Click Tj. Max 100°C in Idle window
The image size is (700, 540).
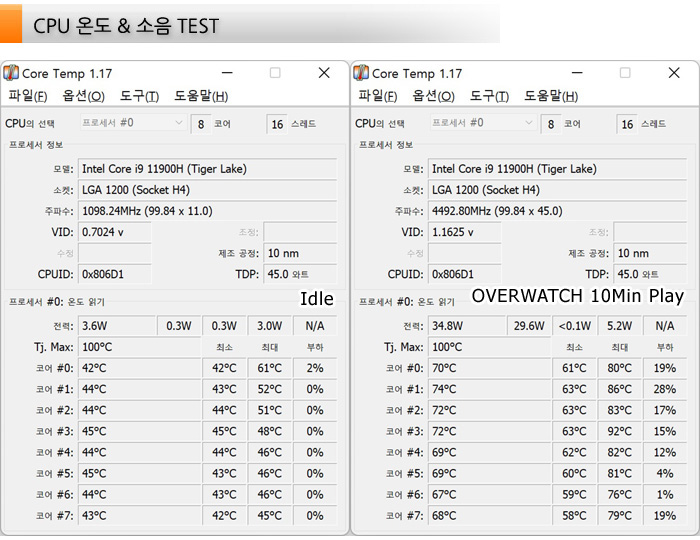coord(140,347)
